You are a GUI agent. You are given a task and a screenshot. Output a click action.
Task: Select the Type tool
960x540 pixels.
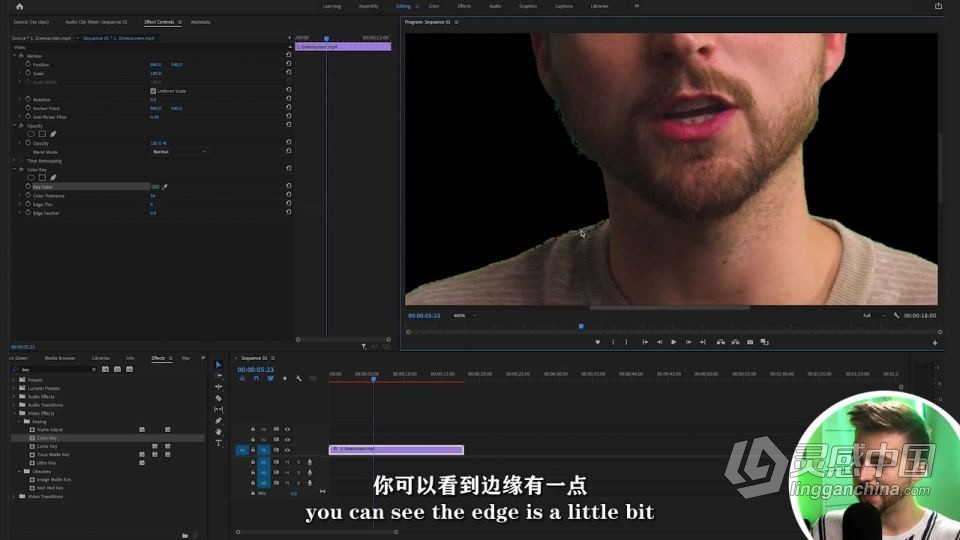pos(219,443)
